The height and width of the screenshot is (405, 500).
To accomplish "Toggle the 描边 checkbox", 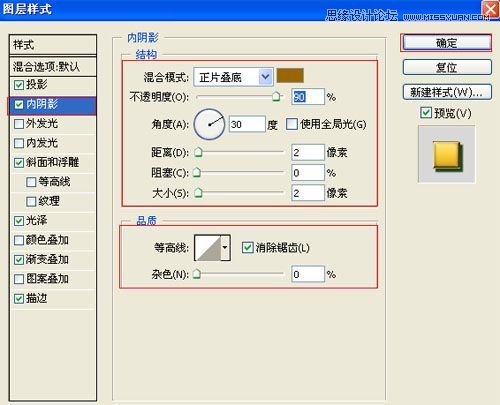I will tap(19, 298).
